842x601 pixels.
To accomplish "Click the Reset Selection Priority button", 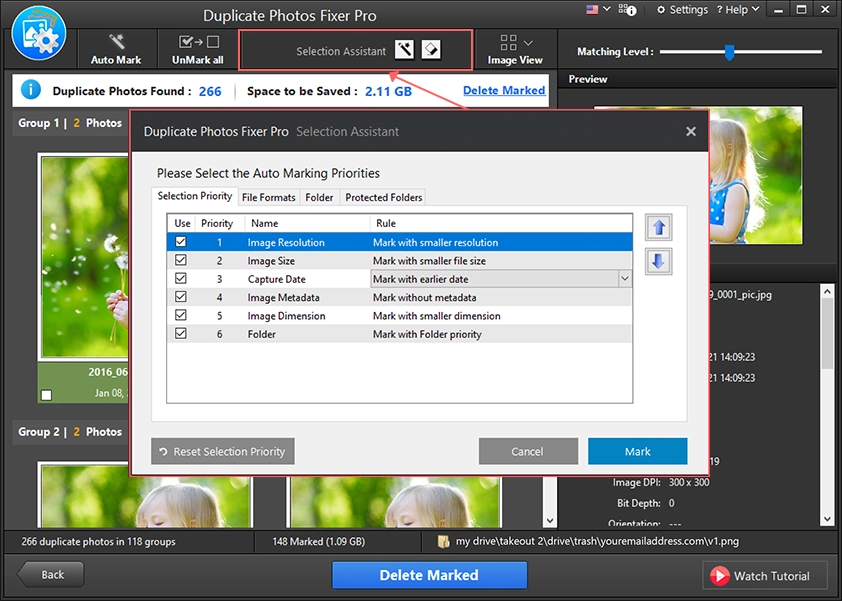I will (x=222, y=452).
